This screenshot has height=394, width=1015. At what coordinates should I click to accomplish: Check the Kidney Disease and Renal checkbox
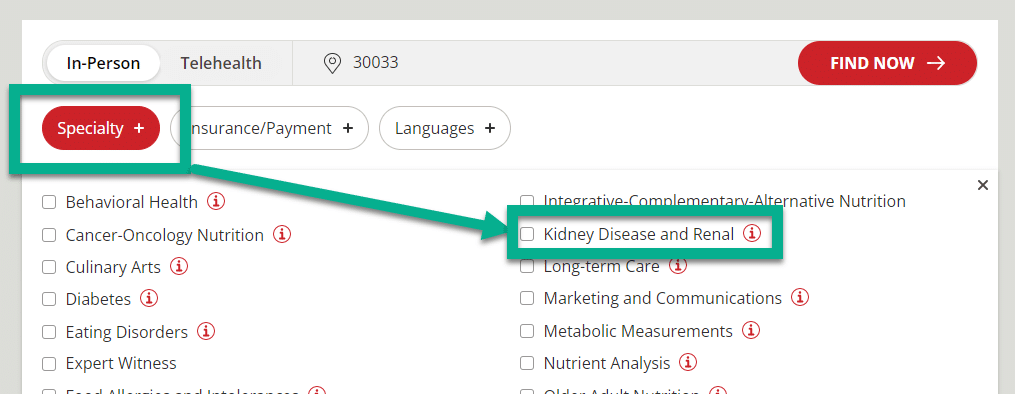point(527,234)
